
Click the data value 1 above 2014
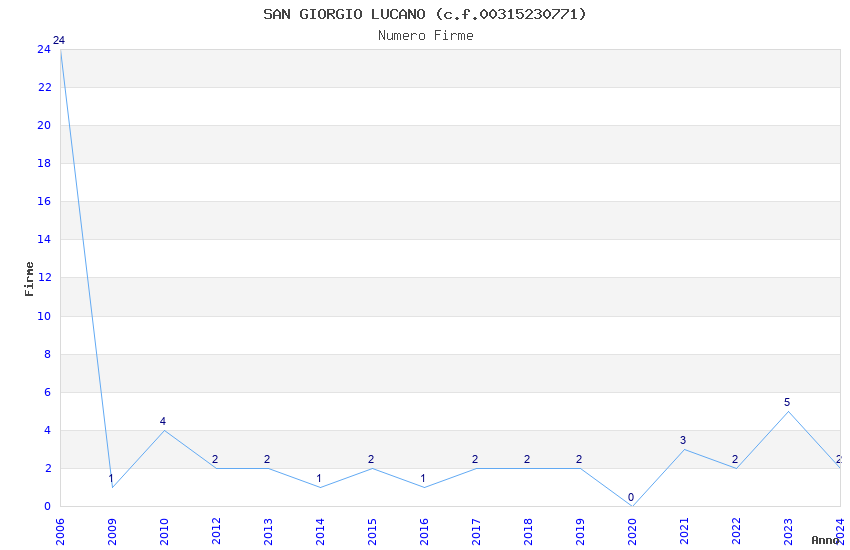[x=319, y=478]
